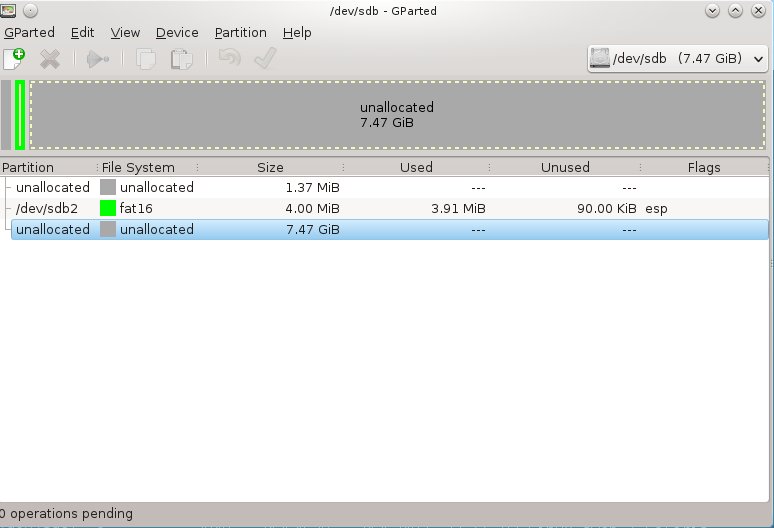774x528 pixels.
Task: Sort by the Used column header
Action: tap(416, 167)
